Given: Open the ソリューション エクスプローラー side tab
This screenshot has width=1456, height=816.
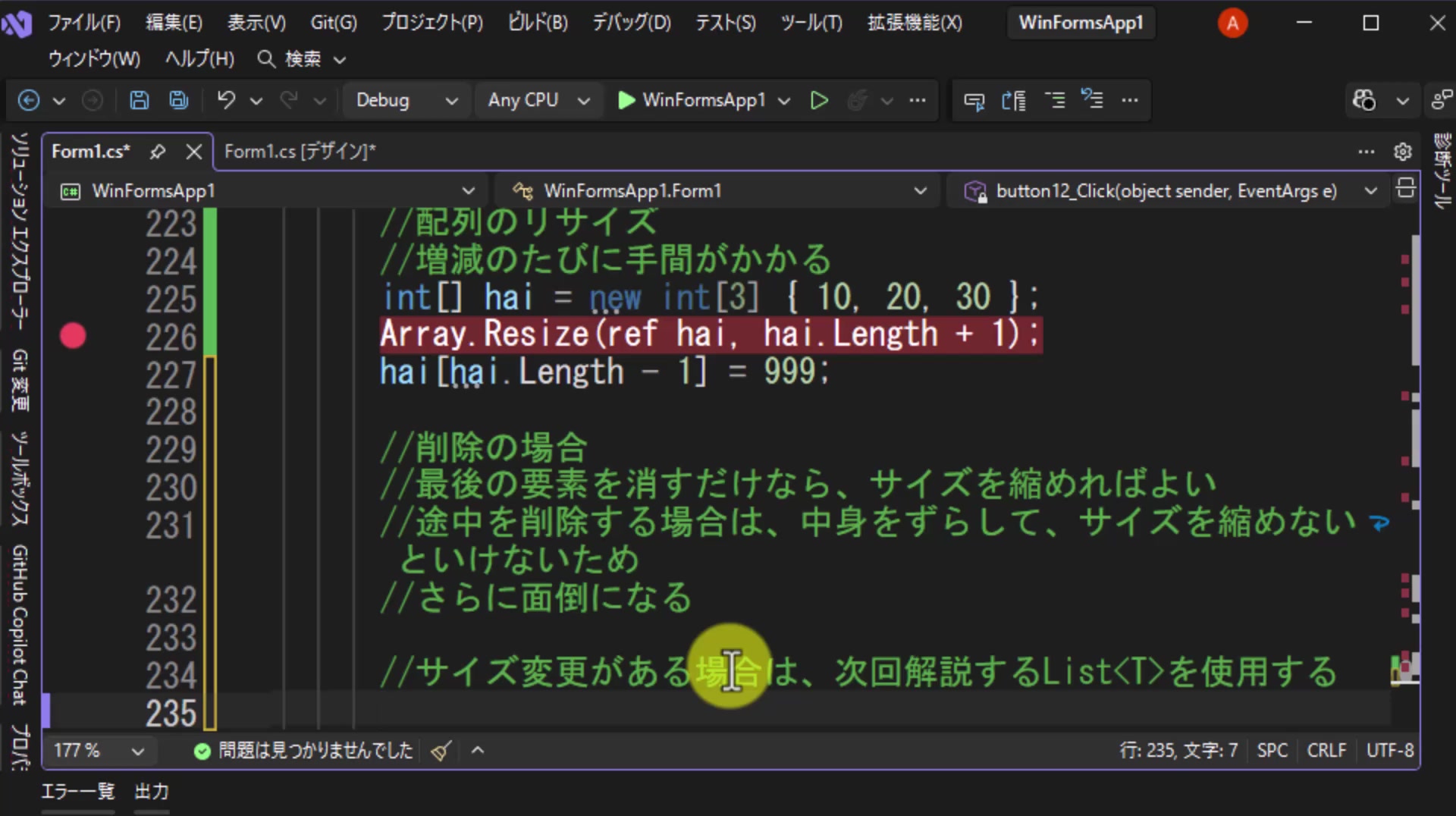Looking at the screenshot, I should tap(20, 231).
